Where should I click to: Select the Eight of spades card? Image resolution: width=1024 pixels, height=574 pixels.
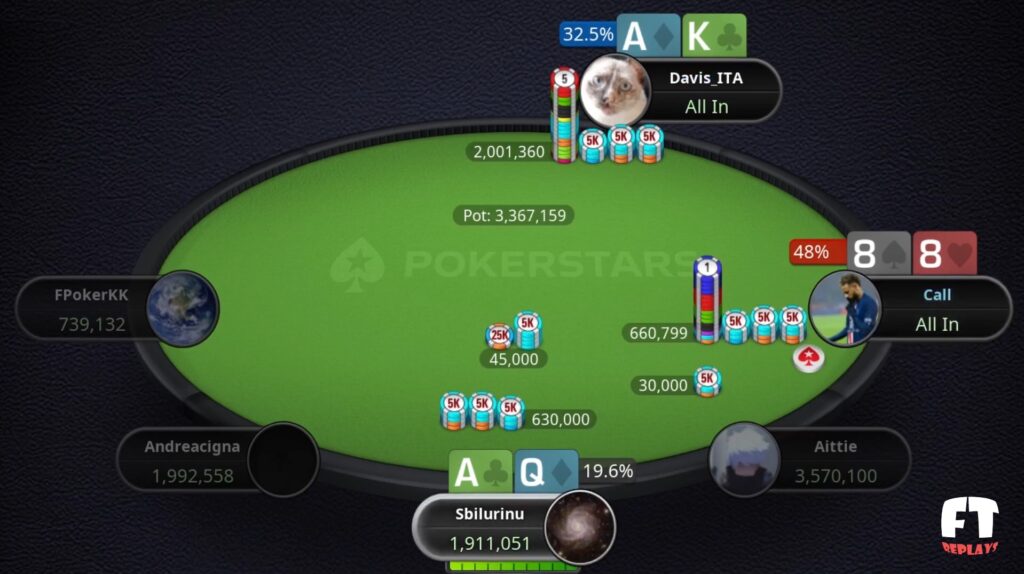[879, 253]
